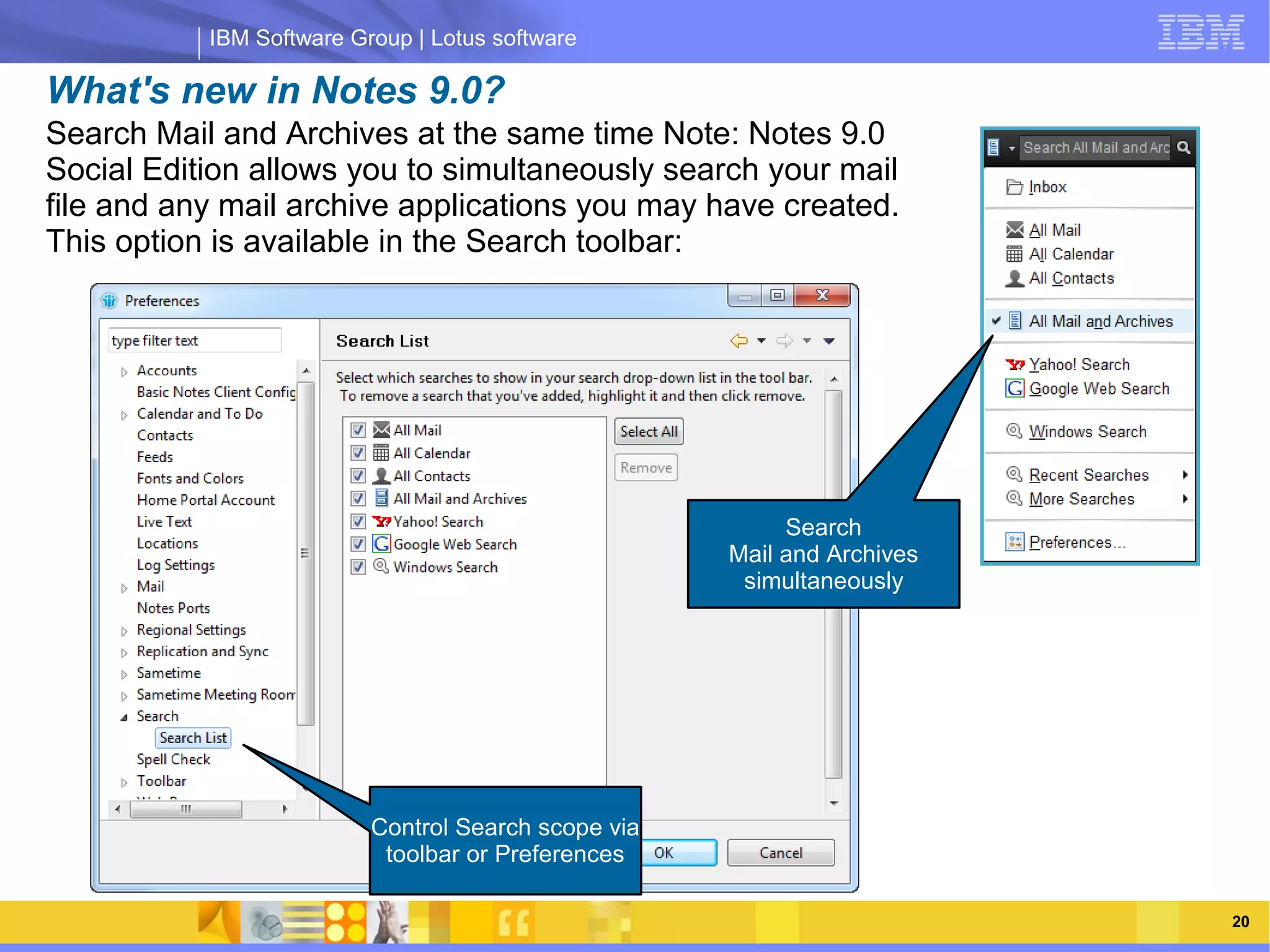Open Preferences... from the search menu
Viewport: 1270px width, 952px height.
coord(1090,543)
